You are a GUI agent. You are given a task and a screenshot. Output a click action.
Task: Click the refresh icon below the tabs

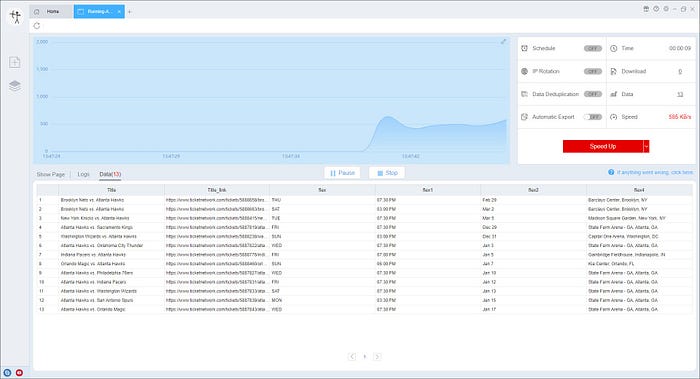37,26
